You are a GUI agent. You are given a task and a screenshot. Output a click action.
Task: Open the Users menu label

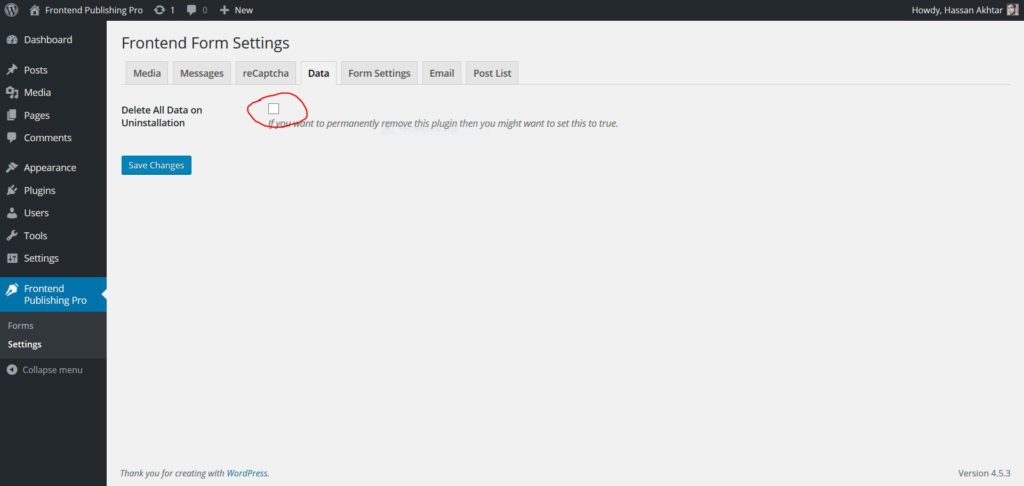pyautogui.click(x=37, y=213)
